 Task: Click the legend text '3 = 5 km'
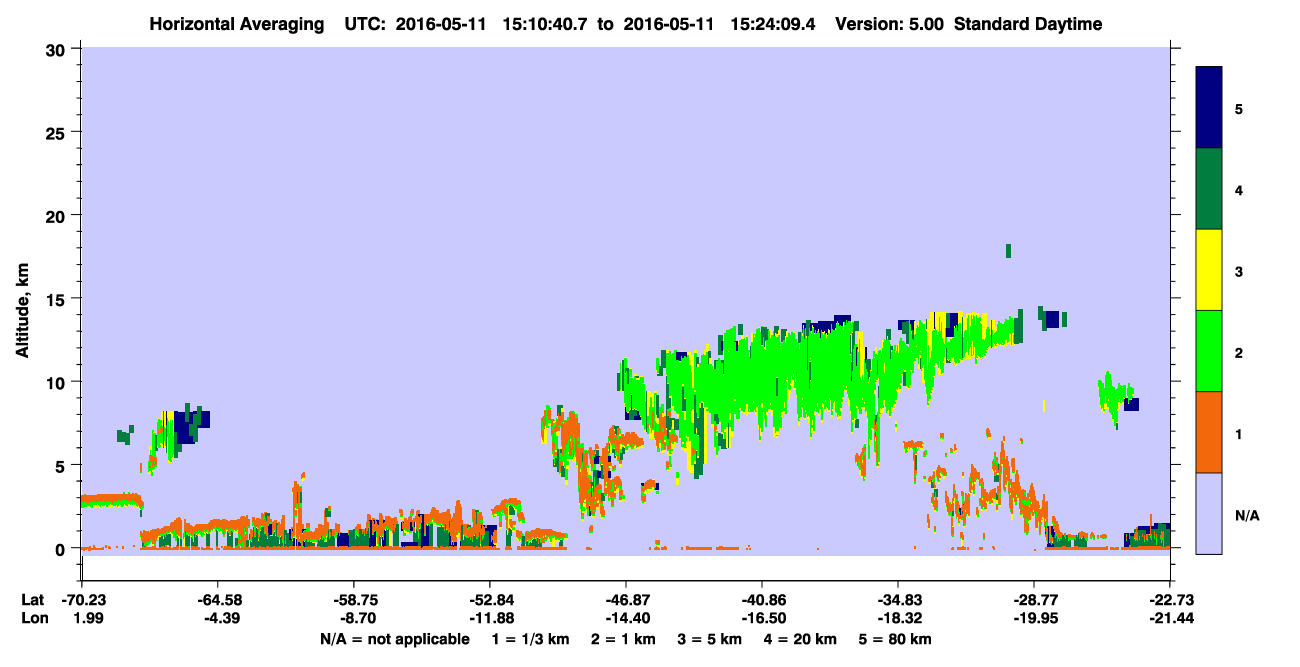coord(711,639)
